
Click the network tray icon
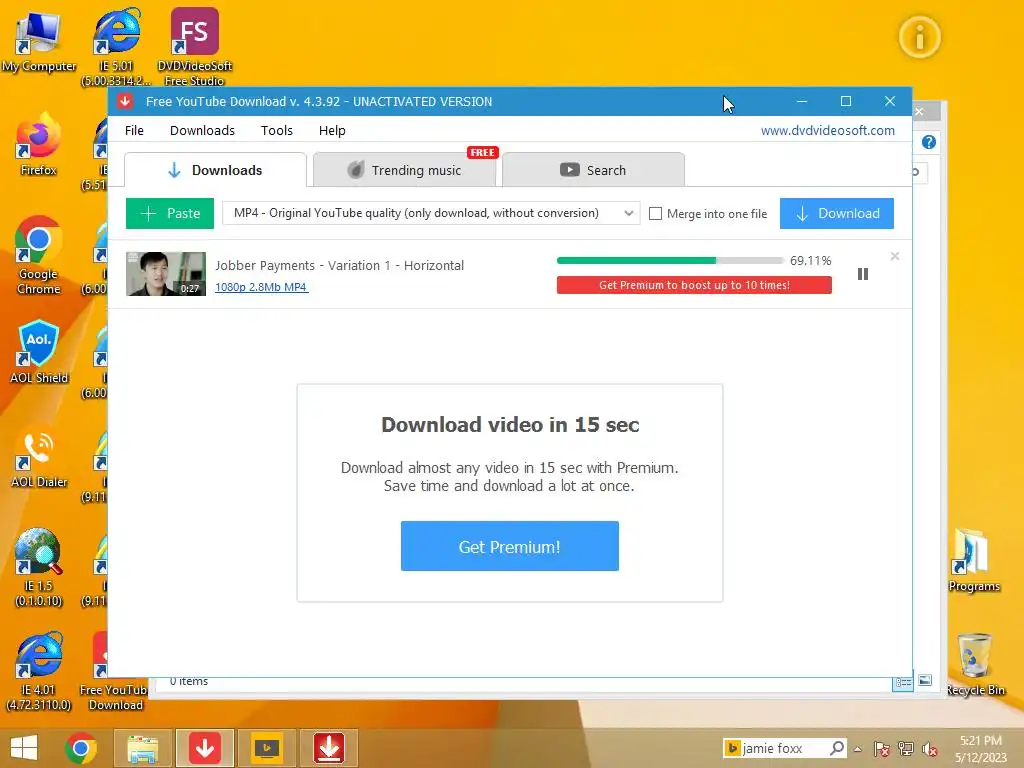click(x=906, y=749)
